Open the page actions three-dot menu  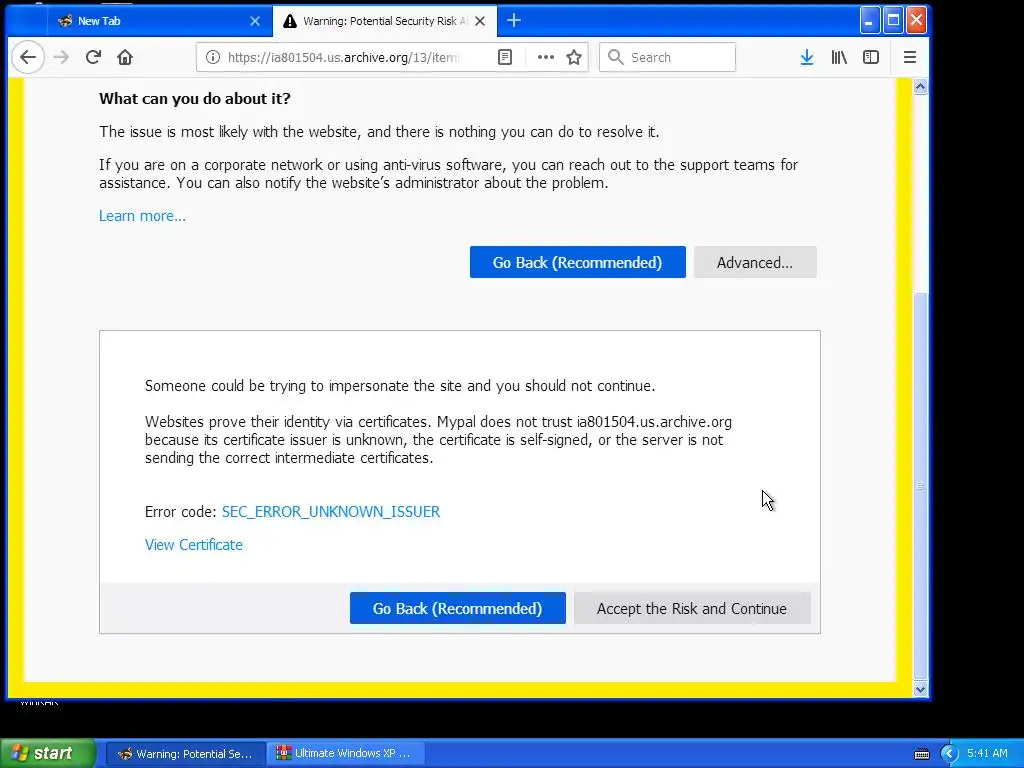point(545,57)
